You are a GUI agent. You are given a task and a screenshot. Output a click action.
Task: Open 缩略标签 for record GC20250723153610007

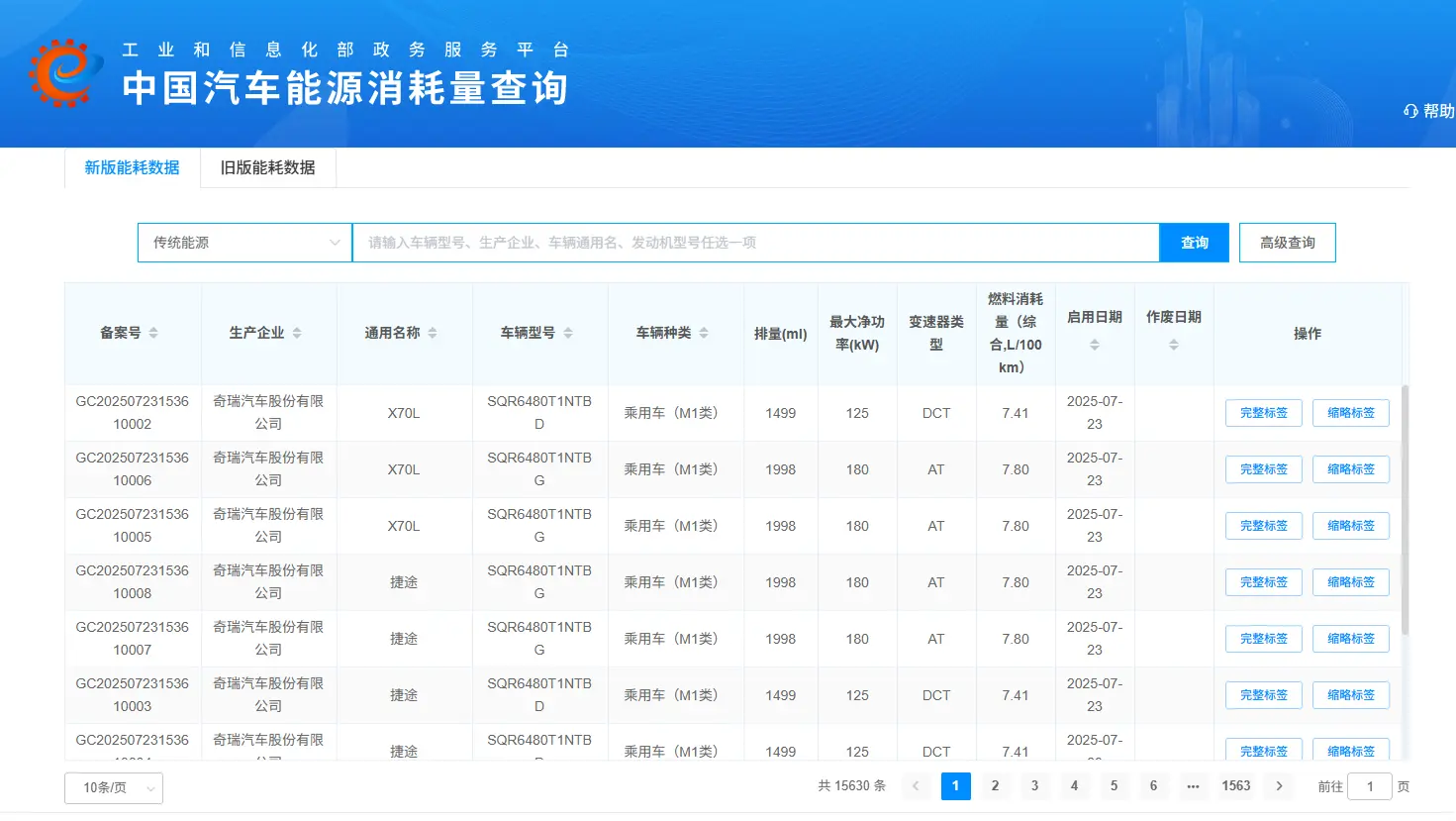pos(1351,639)
